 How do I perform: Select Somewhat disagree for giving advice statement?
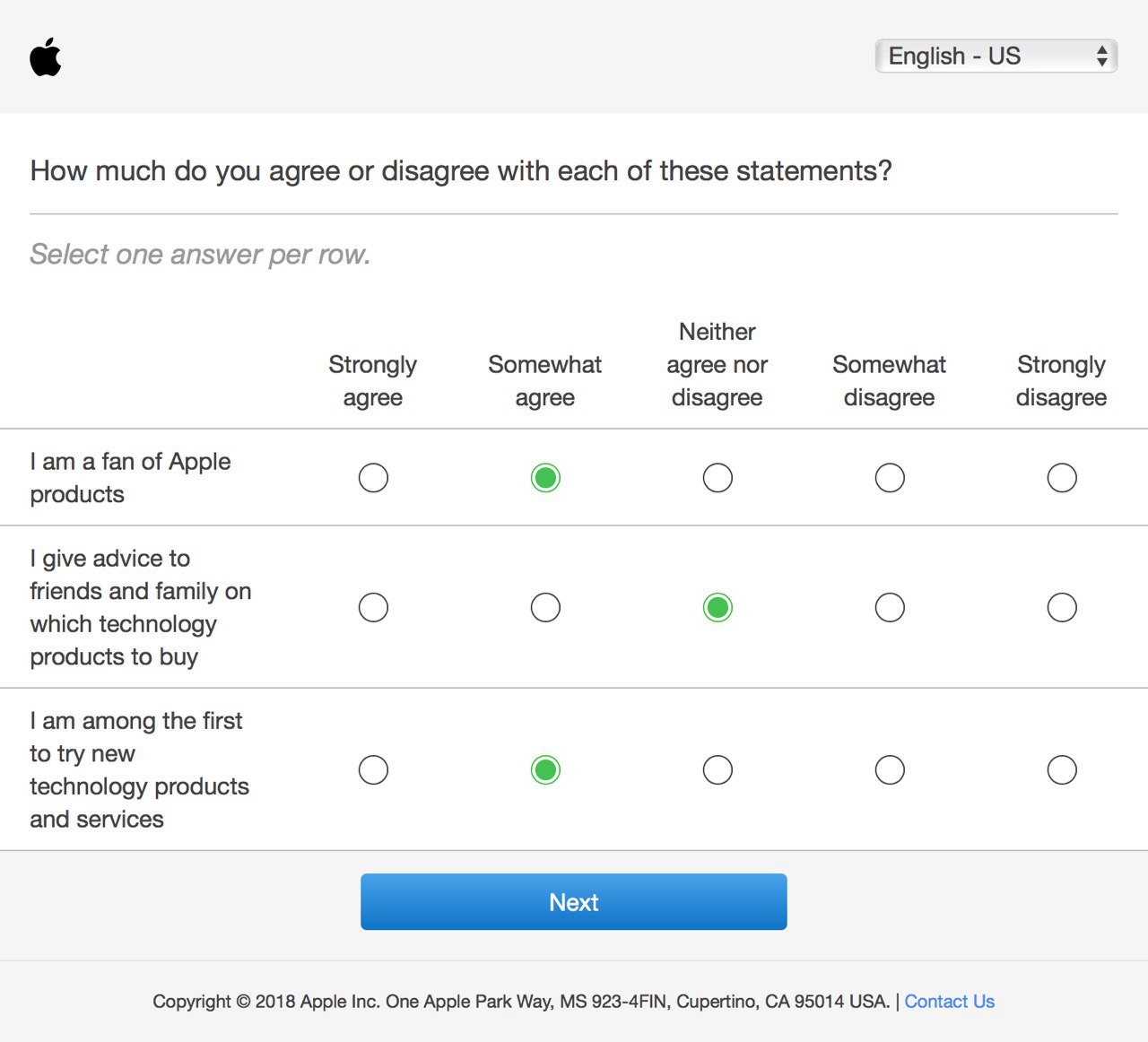(890, 608)
